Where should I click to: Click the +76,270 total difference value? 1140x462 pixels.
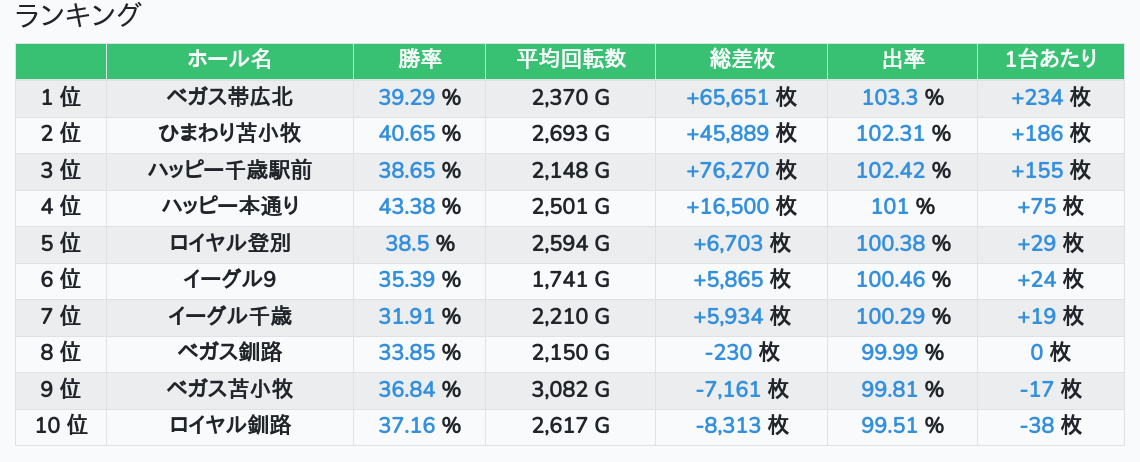pos(727,171)
